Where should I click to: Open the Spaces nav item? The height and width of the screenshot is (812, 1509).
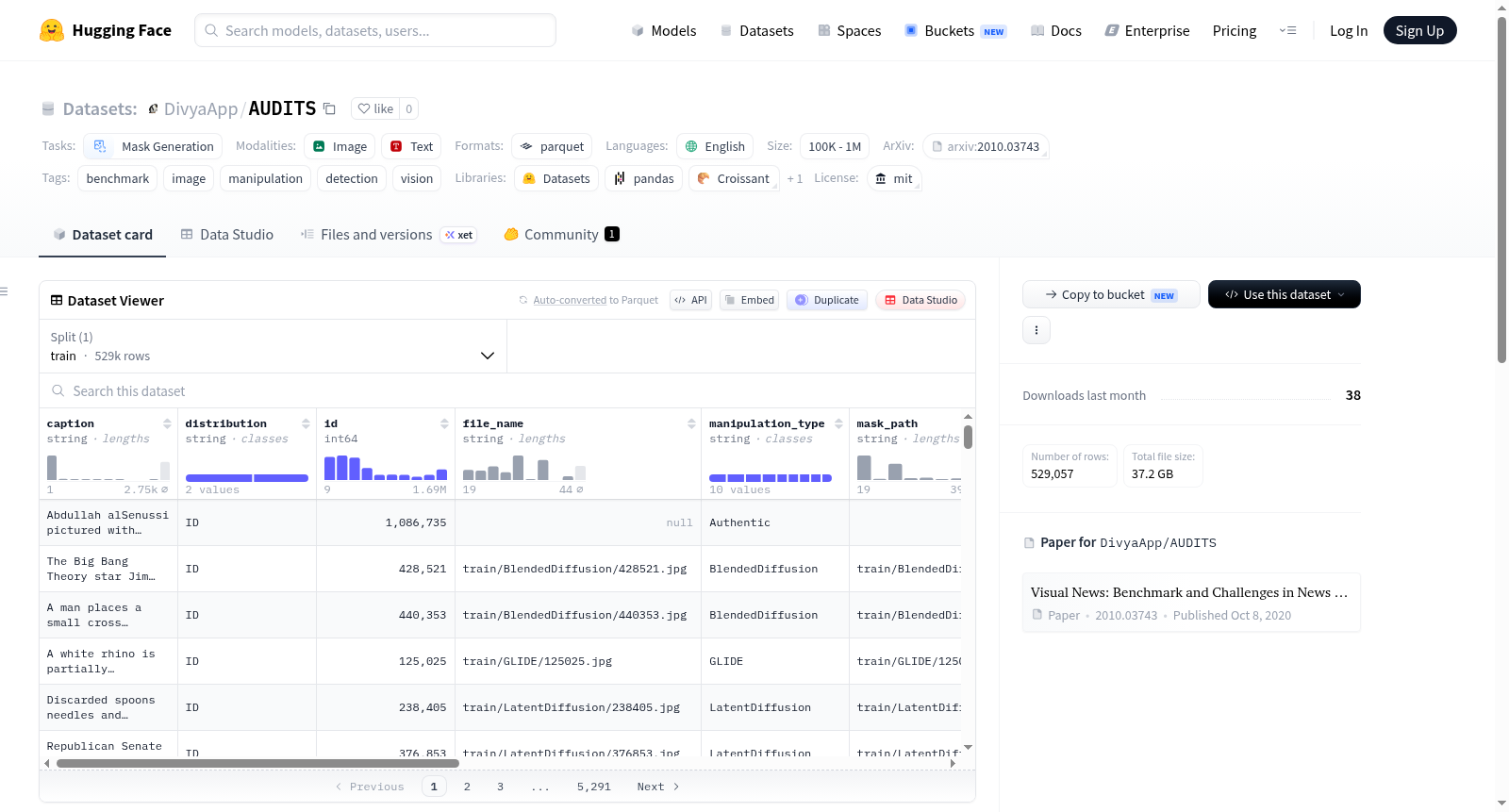(x=850, y=31)
